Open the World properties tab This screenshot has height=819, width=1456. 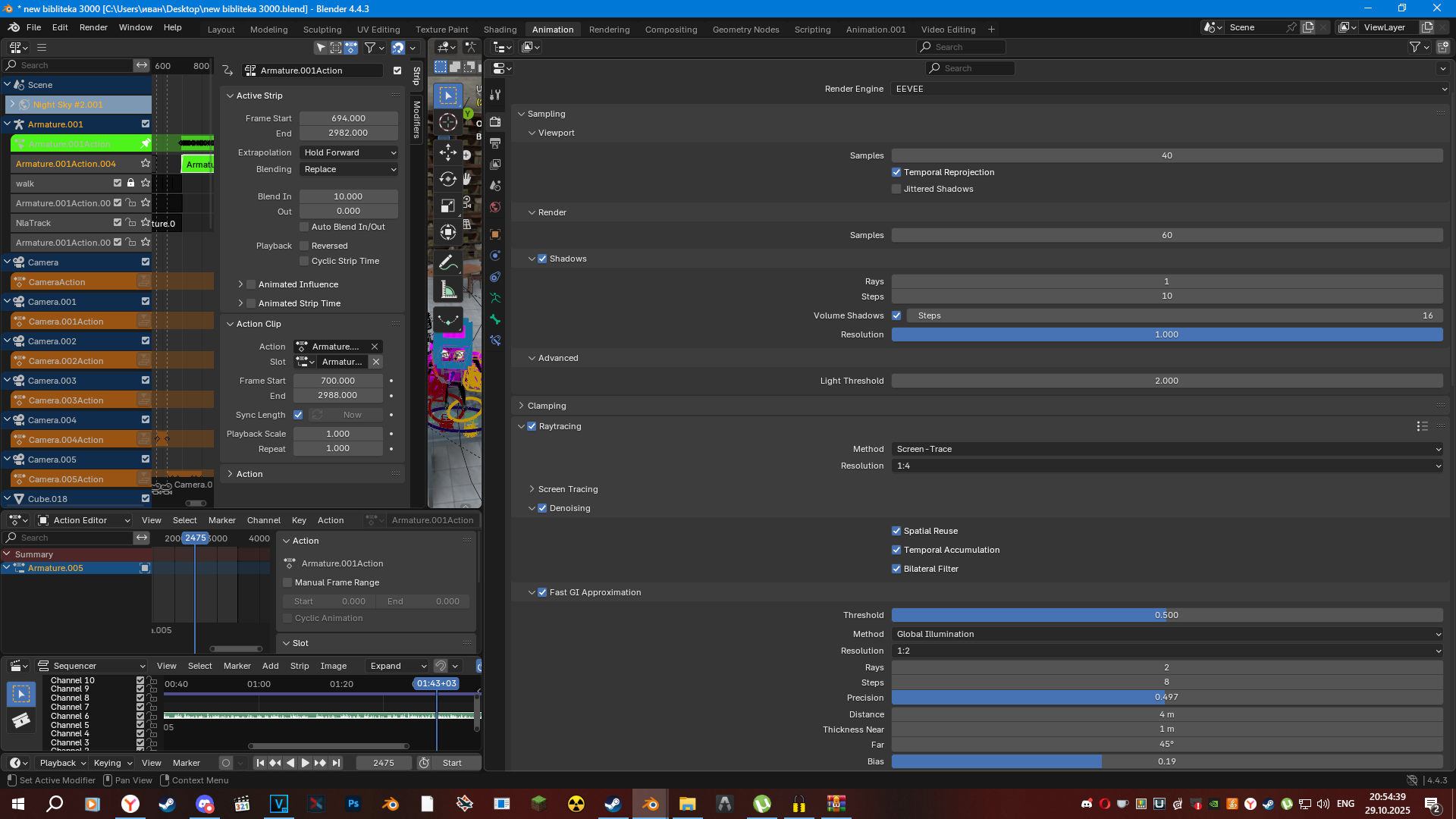[x=495, y=206]
